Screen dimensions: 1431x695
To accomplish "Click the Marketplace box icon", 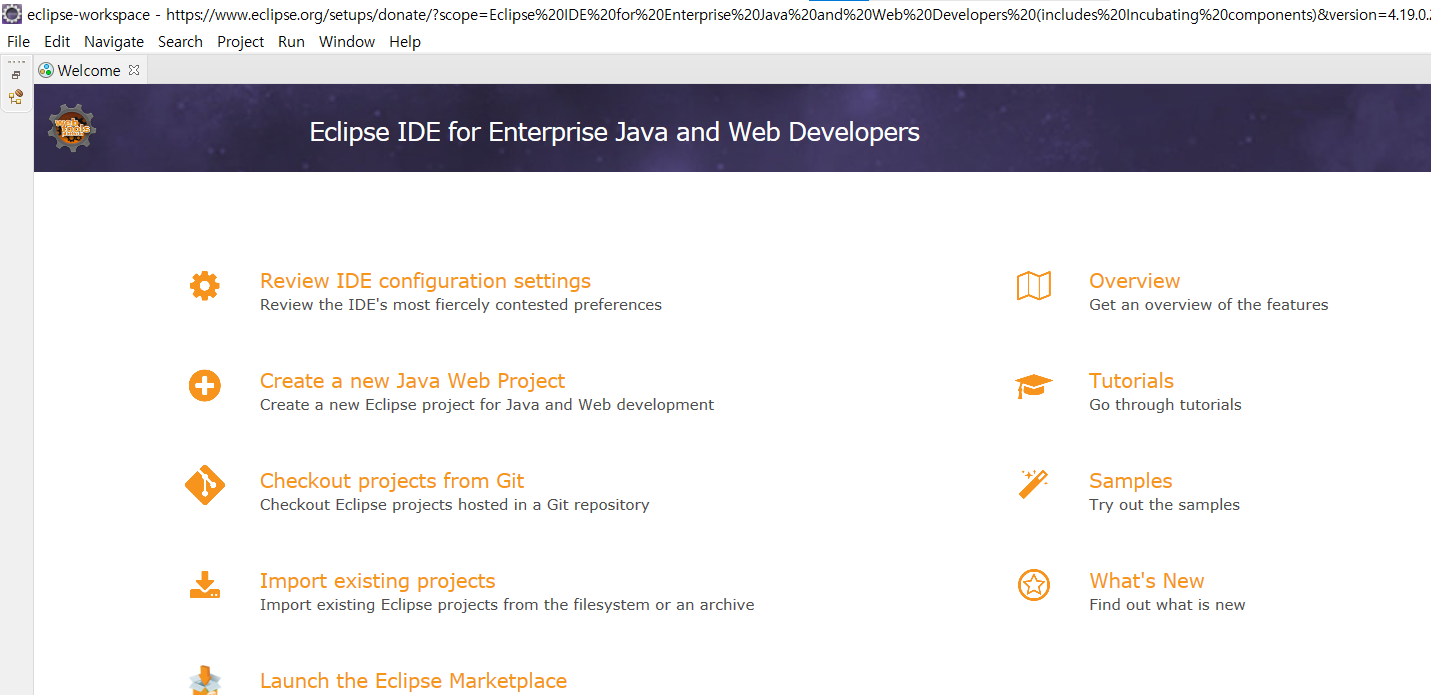I will point(204,680).
